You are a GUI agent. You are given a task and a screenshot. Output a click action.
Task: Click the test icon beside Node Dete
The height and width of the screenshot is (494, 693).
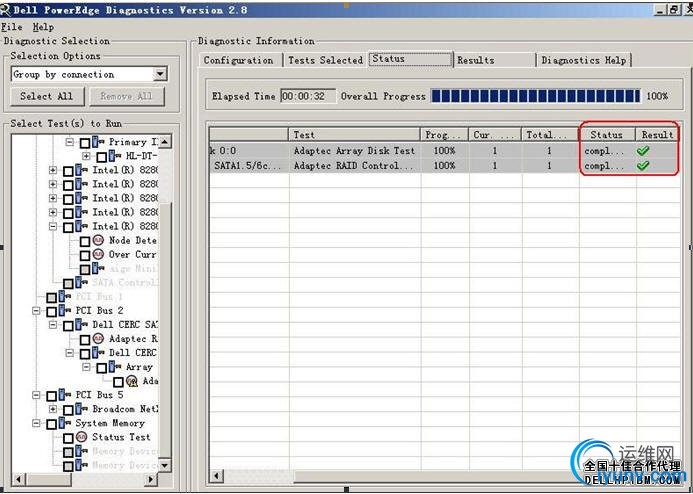point(98,240)
